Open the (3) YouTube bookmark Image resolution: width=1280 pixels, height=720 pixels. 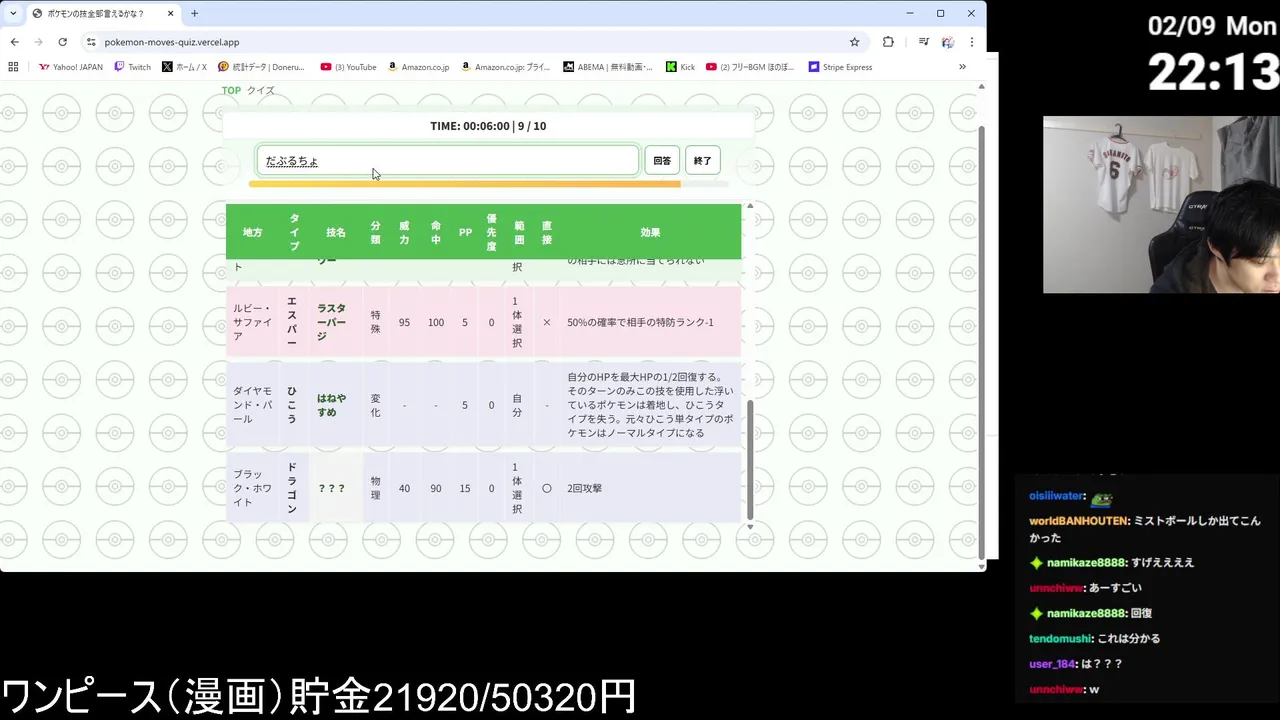pyautogui.click(x=348, y=67)
